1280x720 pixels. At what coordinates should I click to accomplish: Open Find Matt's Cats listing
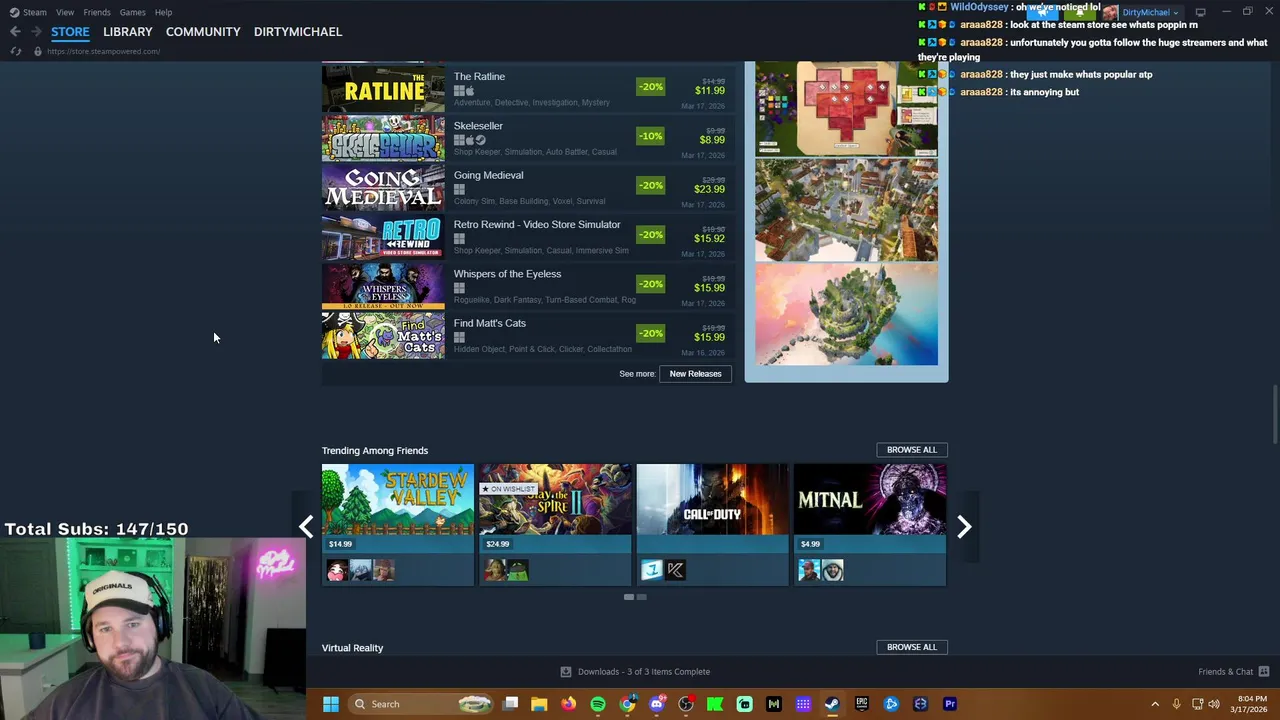[x=529, y=335]
